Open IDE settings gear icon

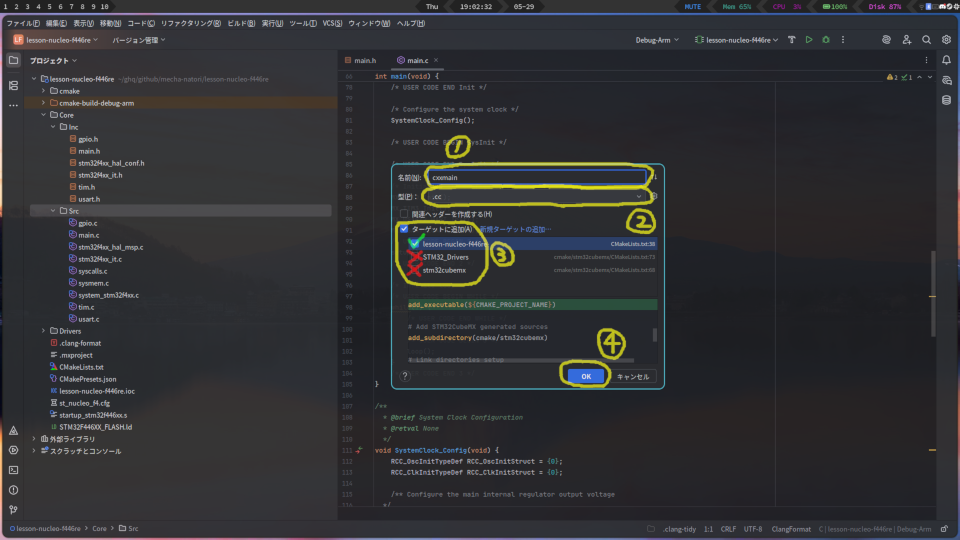(946, 40)
